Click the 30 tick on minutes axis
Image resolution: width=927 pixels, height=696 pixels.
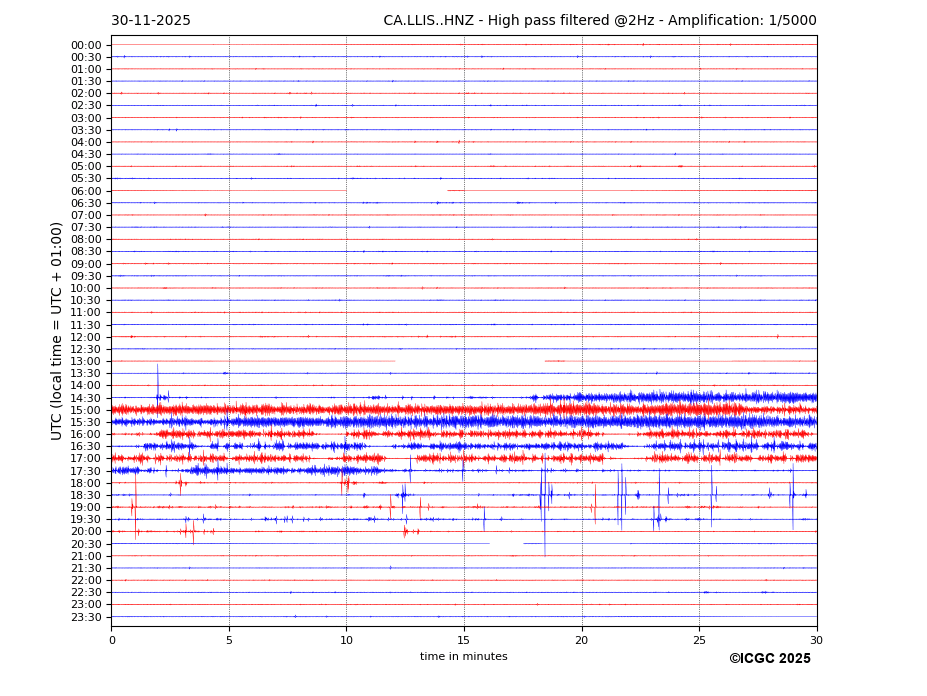pos(816,640)
